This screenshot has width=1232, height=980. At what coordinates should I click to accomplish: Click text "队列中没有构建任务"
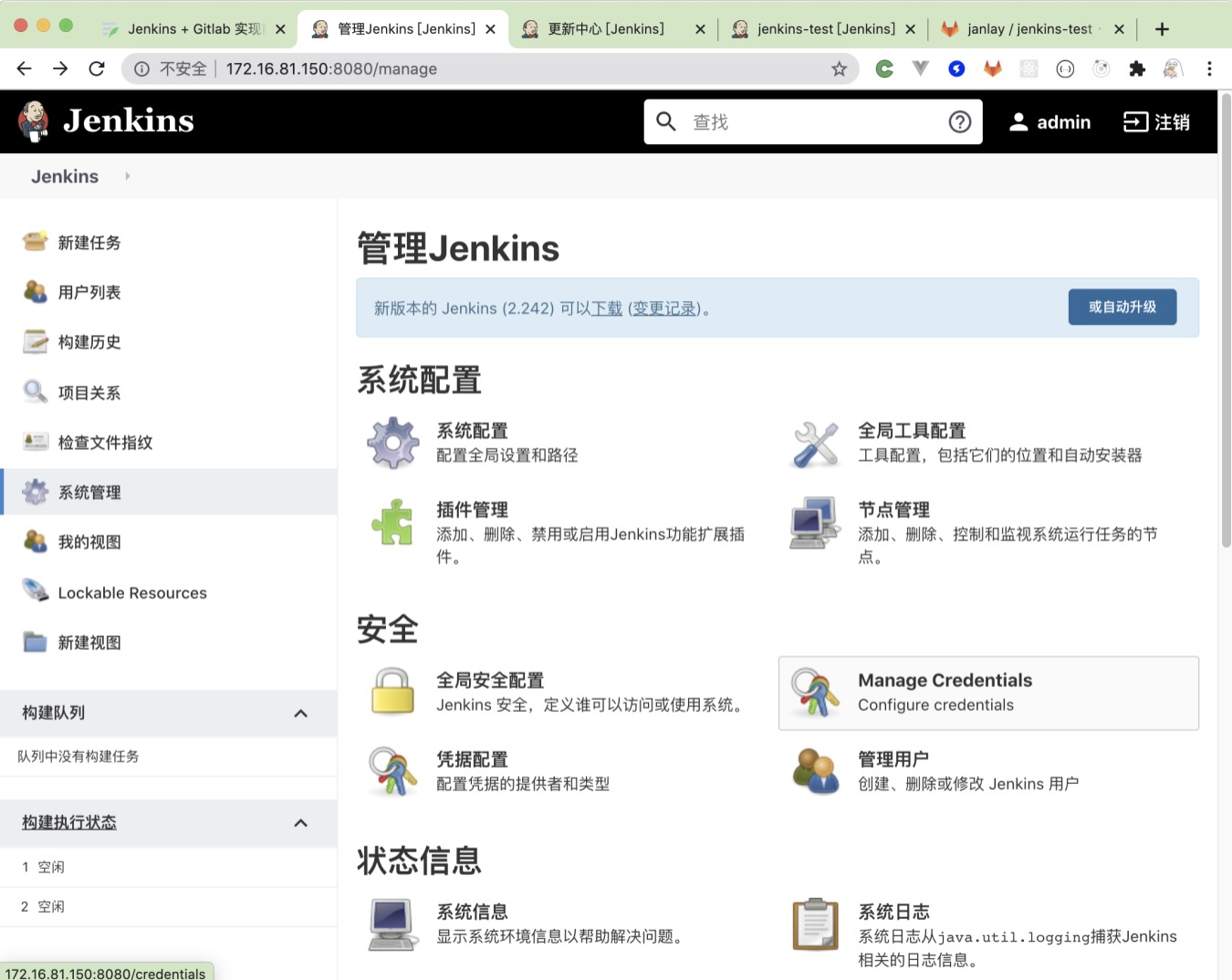pos(78,756)
